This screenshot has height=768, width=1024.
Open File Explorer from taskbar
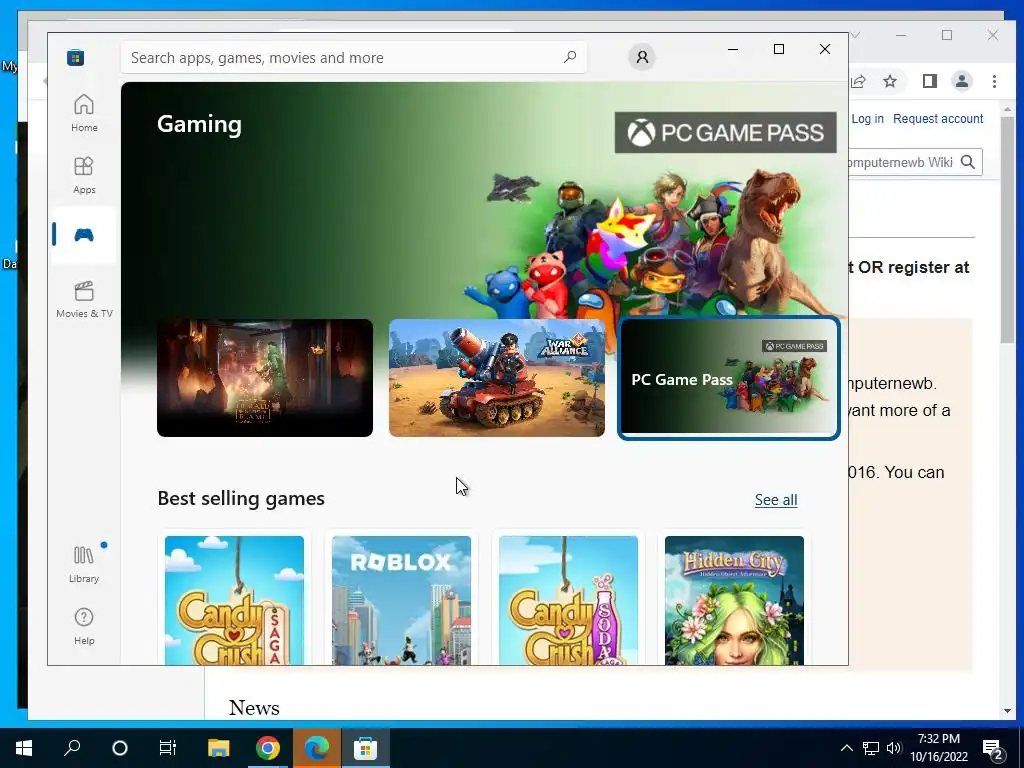click(219, 748)
